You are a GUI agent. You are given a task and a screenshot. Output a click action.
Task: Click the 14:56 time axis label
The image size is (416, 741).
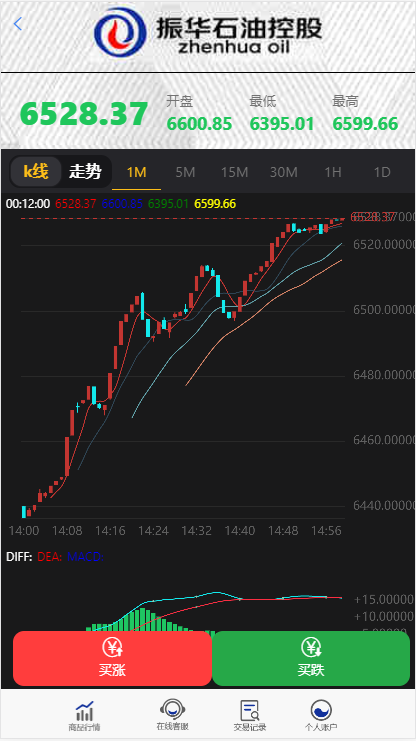(x=326, y=531)
